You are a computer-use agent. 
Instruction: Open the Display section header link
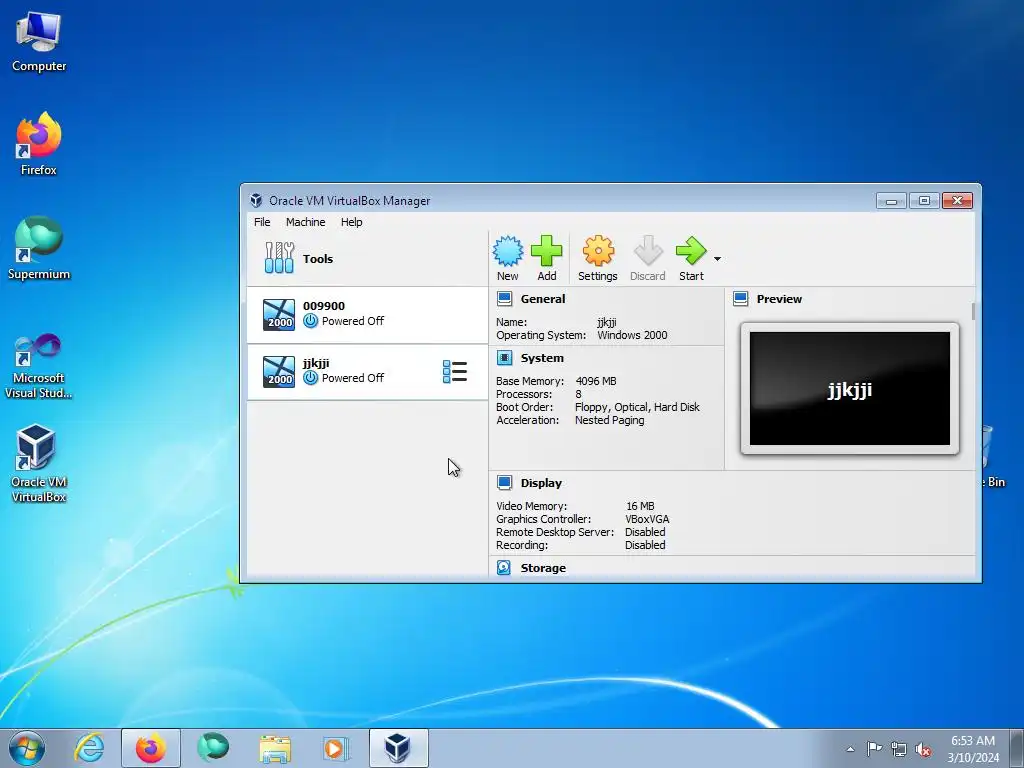pos(541,483)
